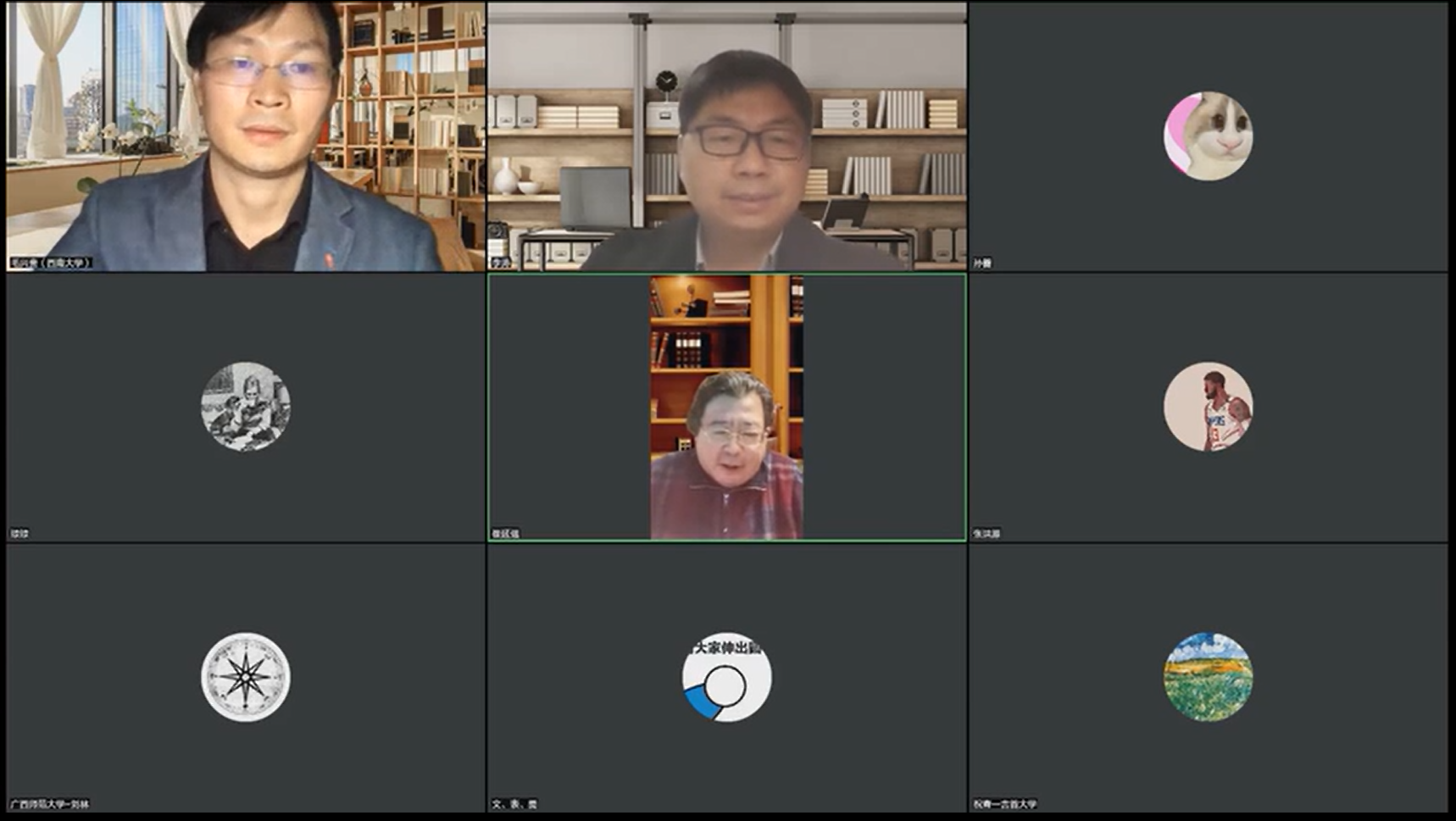Click name label in the sketch avatar tile
Image resolution: width=1456 pixels, height=821 pixels.
point(19,534)
